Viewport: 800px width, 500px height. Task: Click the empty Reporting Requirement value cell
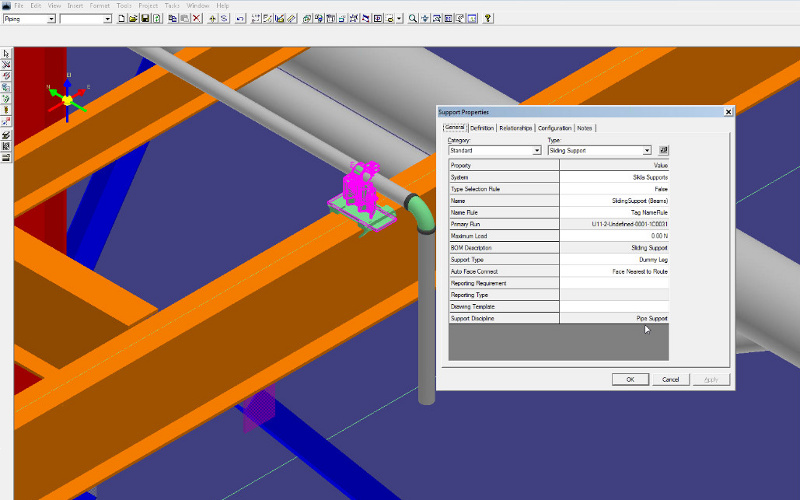coord(614,283)
